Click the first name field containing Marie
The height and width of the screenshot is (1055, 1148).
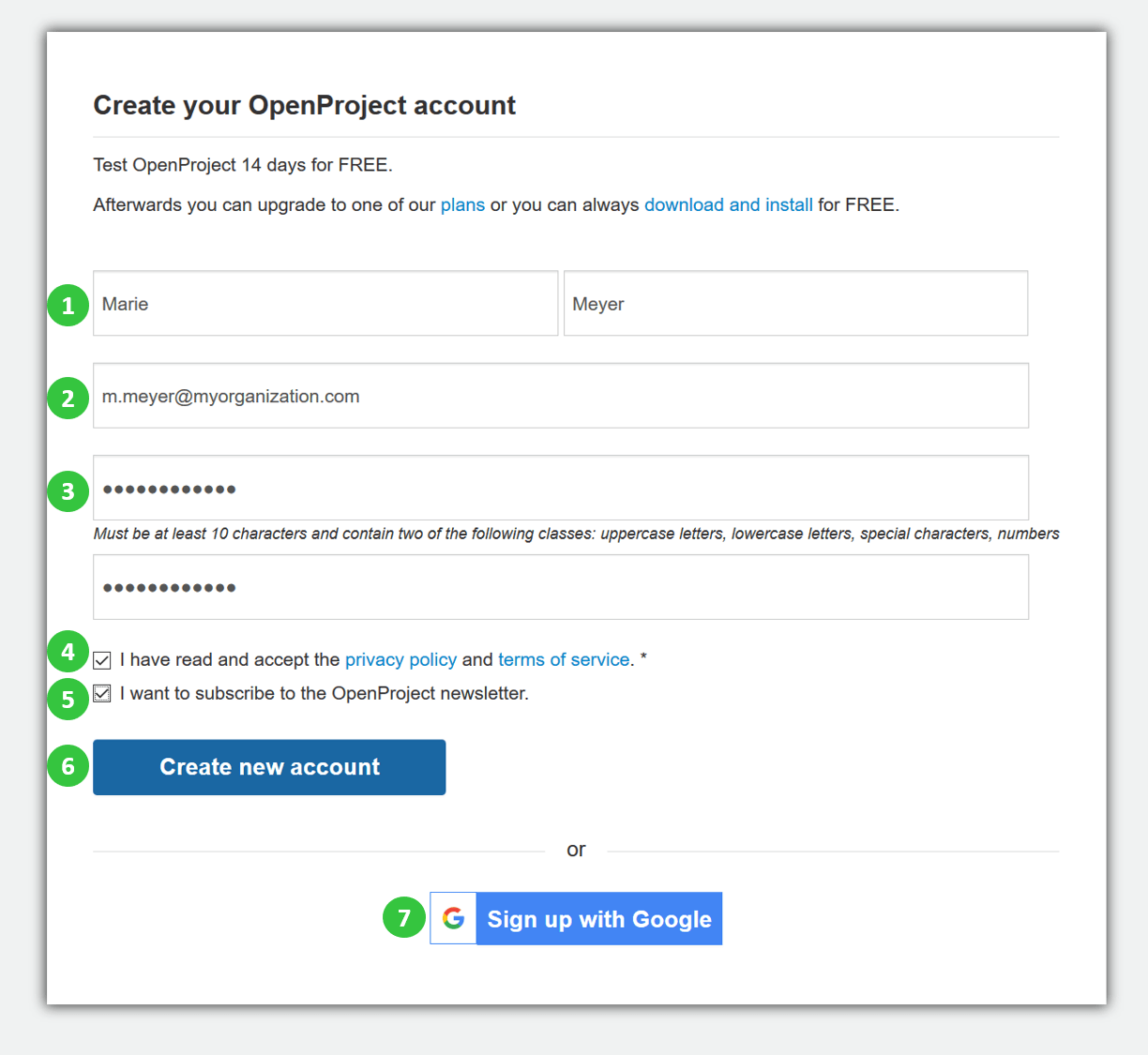click(x=325, y=304)
